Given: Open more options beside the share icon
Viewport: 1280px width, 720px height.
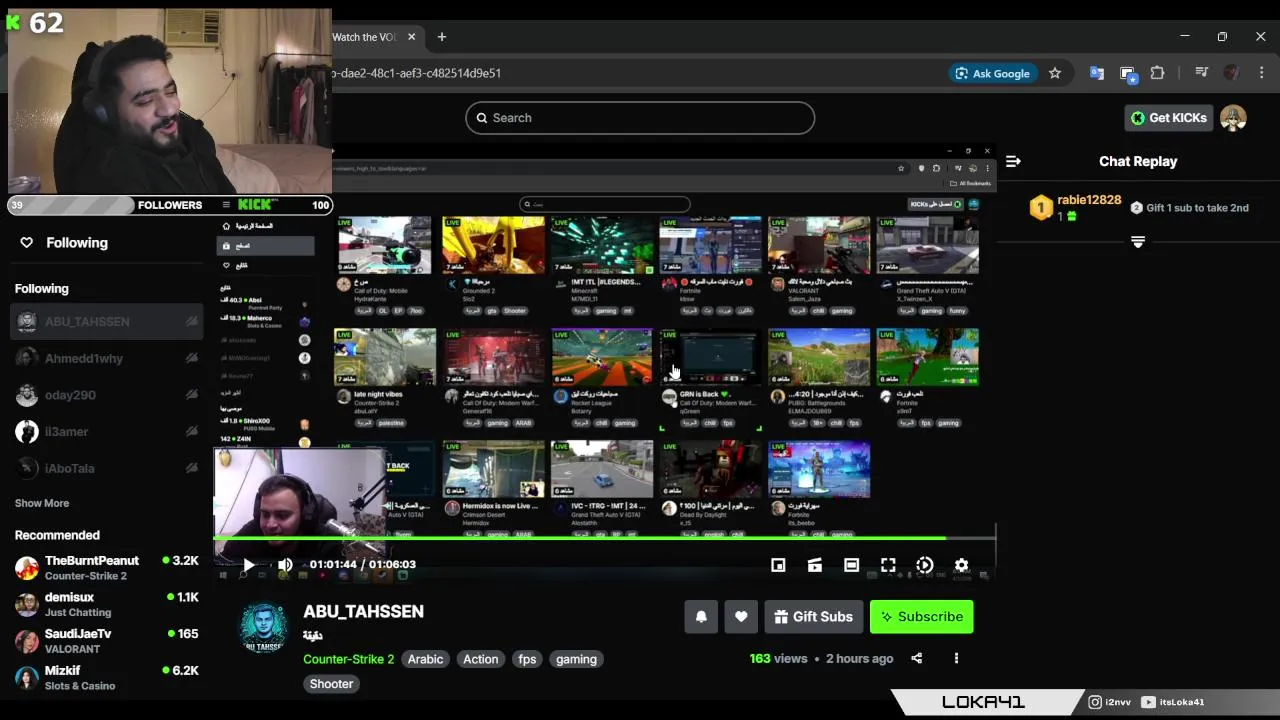Looking at the screenshot, I should [956, 658].
